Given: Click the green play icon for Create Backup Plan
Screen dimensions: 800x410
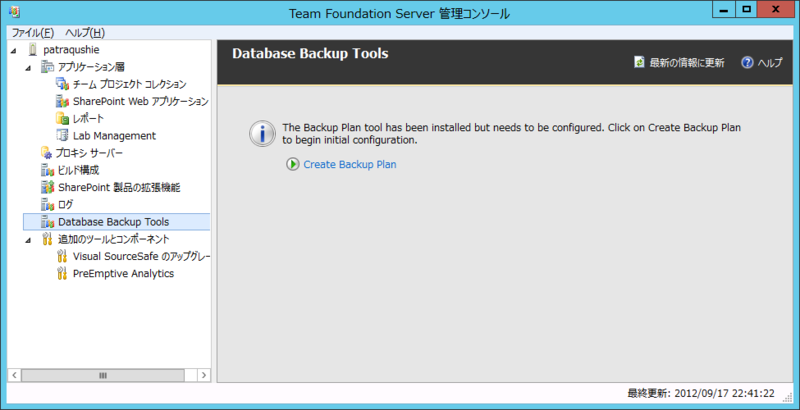Looking at the screenshot, I should [x=293, y=164].
